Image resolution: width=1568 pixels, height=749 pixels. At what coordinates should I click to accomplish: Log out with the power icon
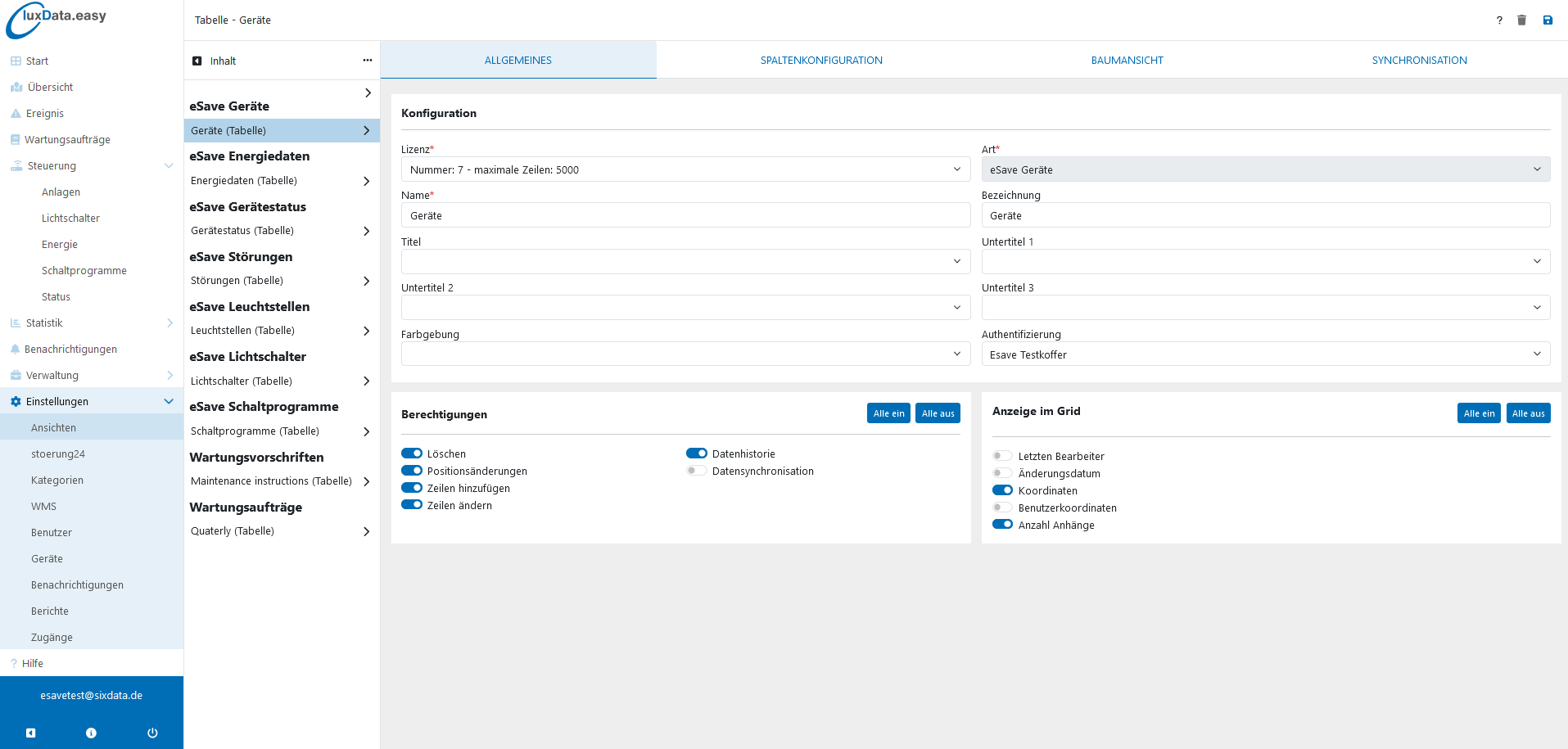tap(152, 733)
